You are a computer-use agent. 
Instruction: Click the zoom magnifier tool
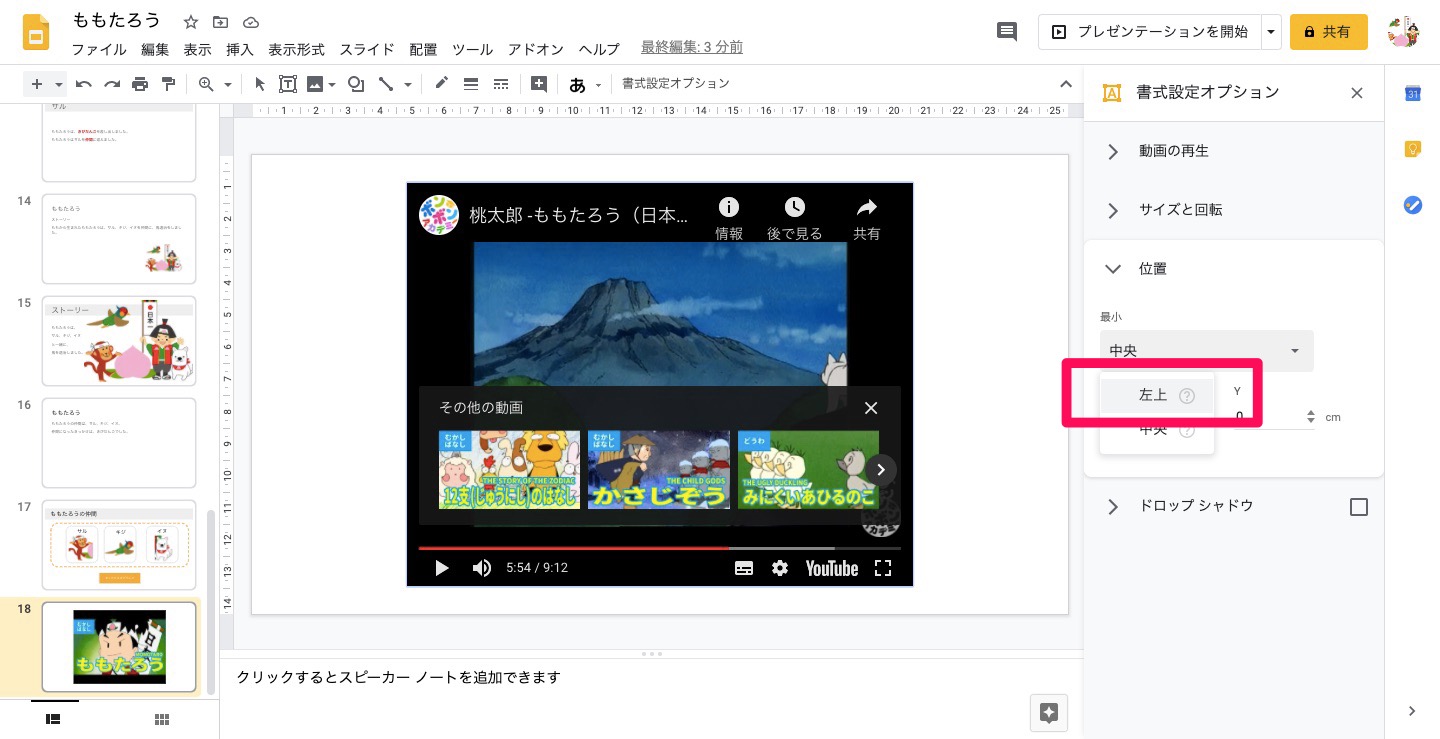(x=207, y=84)
